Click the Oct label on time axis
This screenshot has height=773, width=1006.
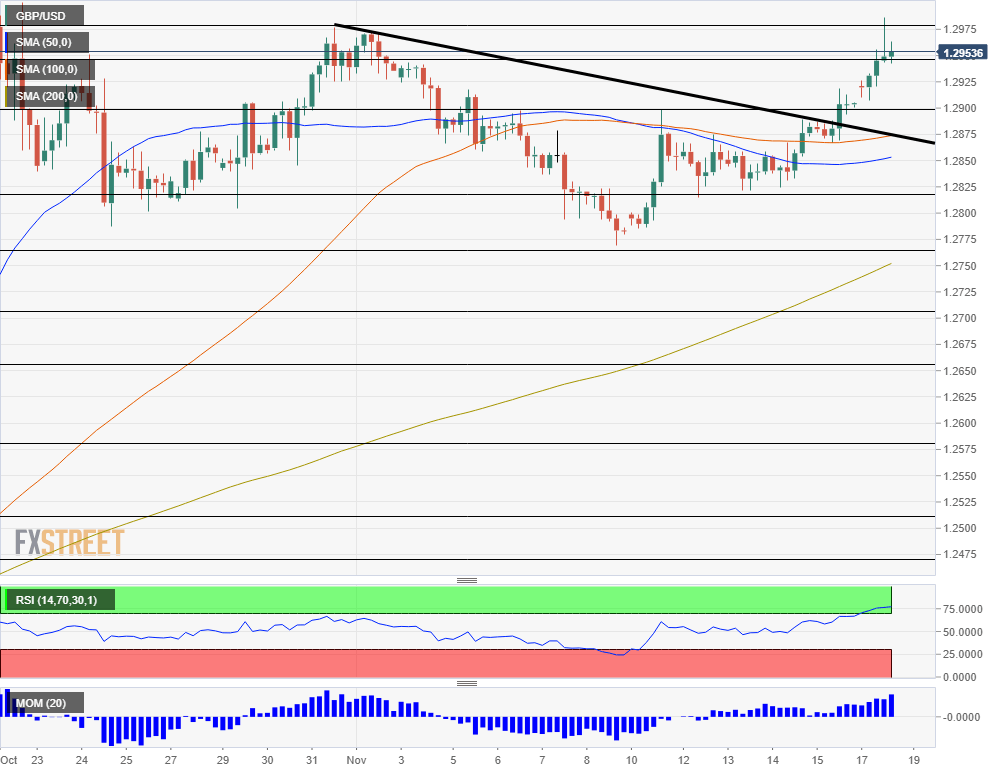pyautogui.click(x=9, y=760)
